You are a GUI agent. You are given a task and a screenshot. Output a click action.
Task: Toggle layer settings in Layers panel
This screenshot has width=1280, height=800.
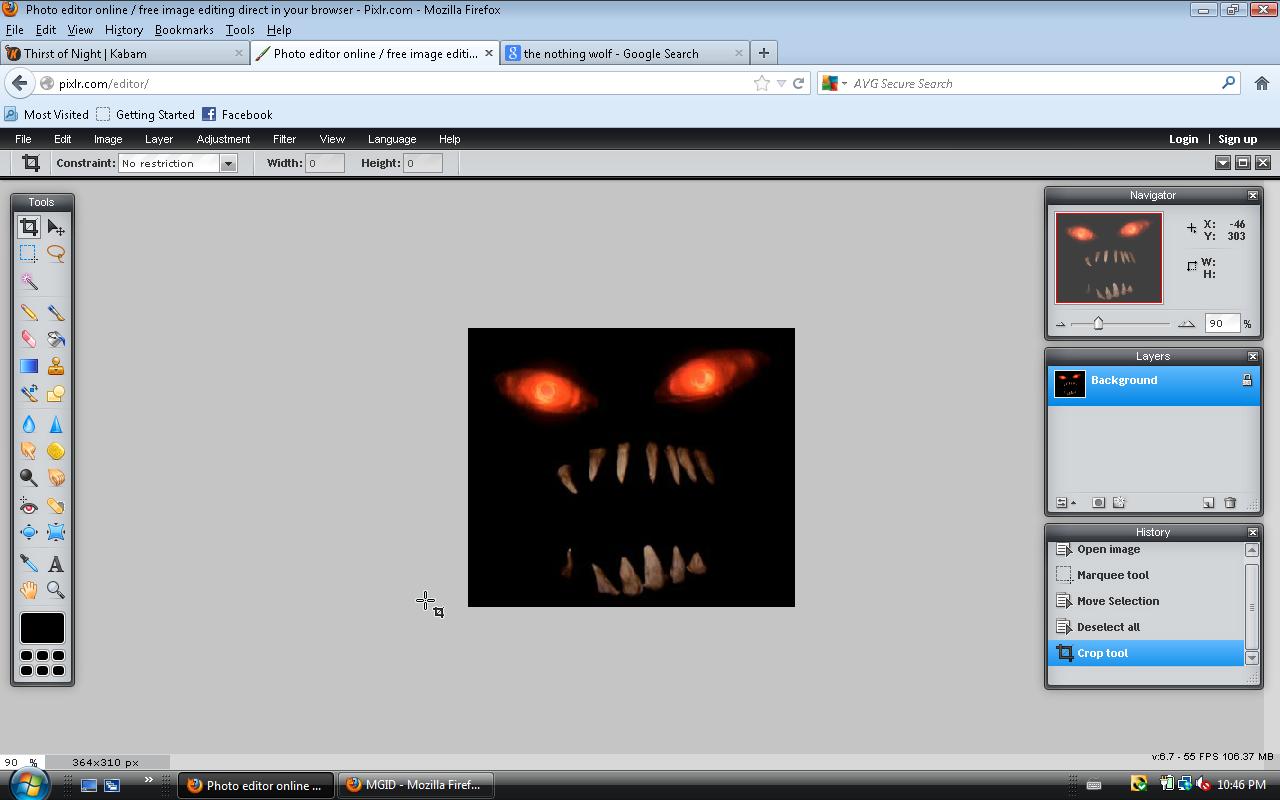coord(1066,502)
